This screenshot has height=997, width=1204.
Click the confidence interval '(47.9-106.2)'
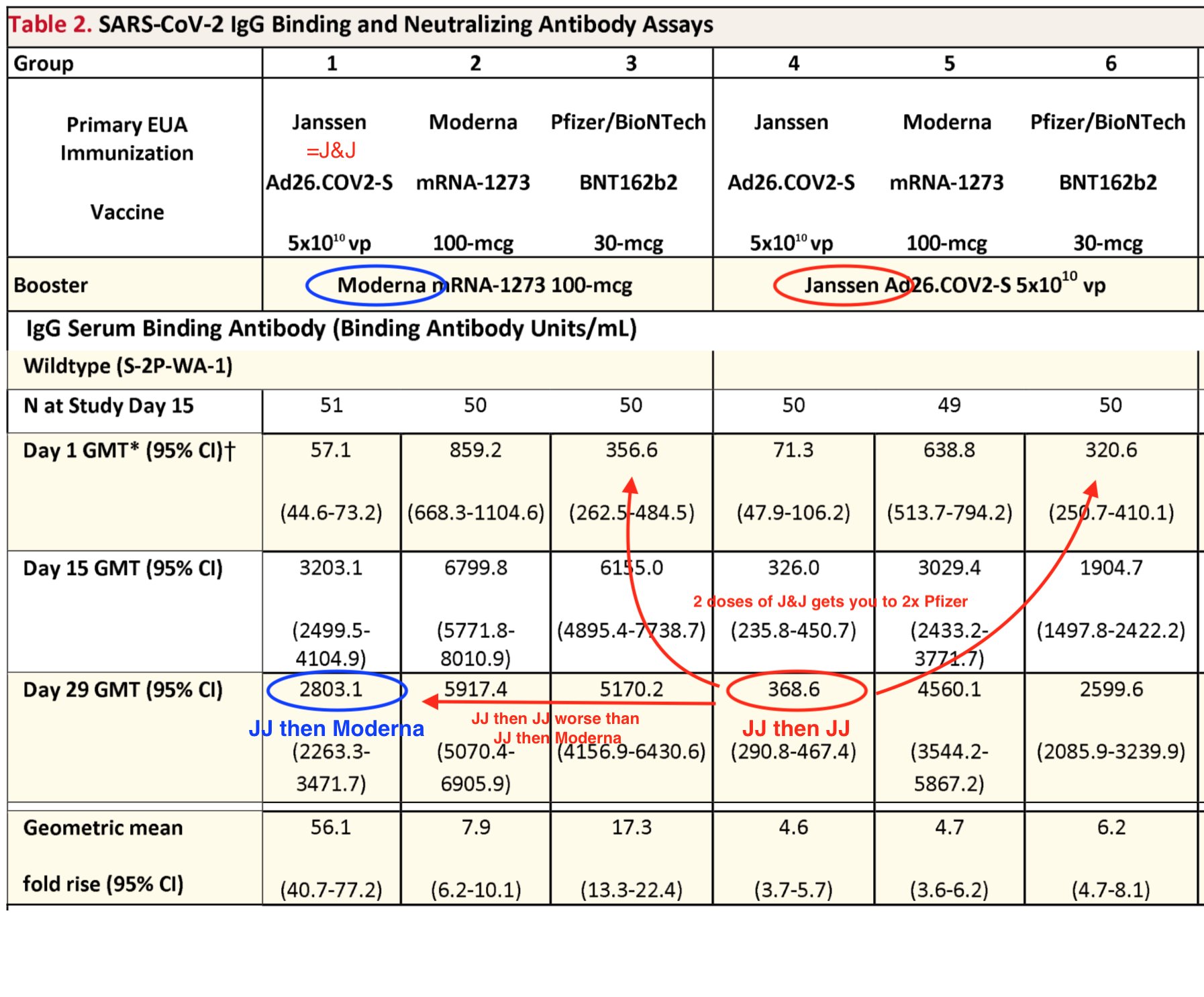(x=793, y=513)
